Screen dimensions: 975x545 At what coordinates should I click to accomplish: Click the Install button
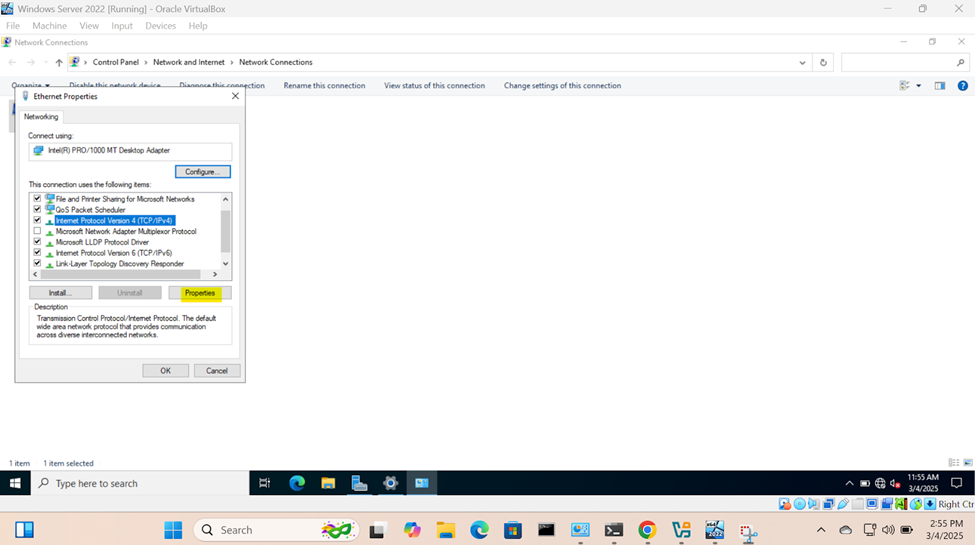(60, 293)
